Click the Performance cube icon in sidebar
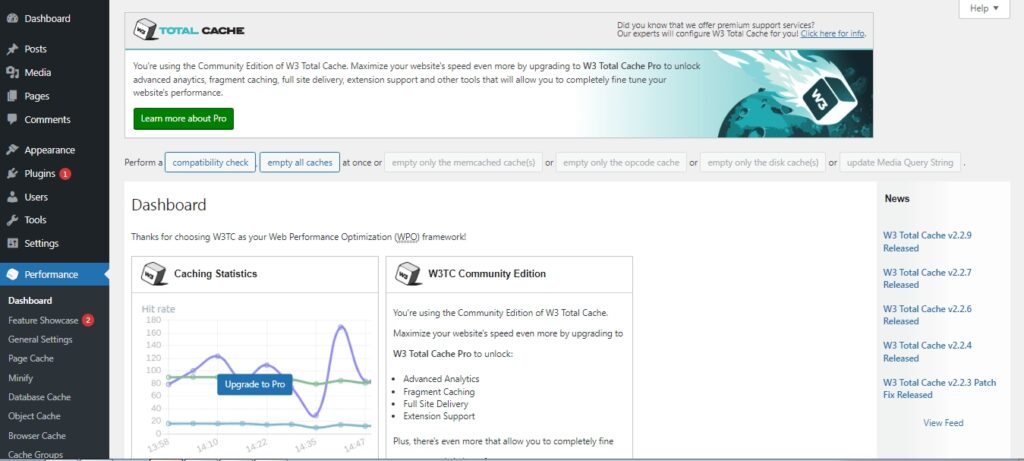Viewport: 1024px width, 461px height. coord(12,274)
